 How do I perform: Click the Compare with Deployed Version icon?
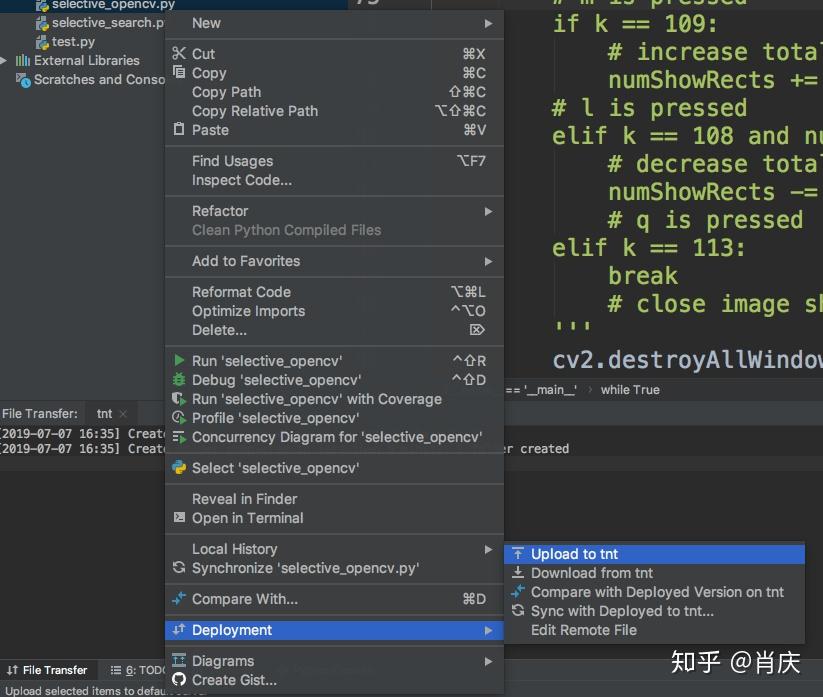(518, 592)
